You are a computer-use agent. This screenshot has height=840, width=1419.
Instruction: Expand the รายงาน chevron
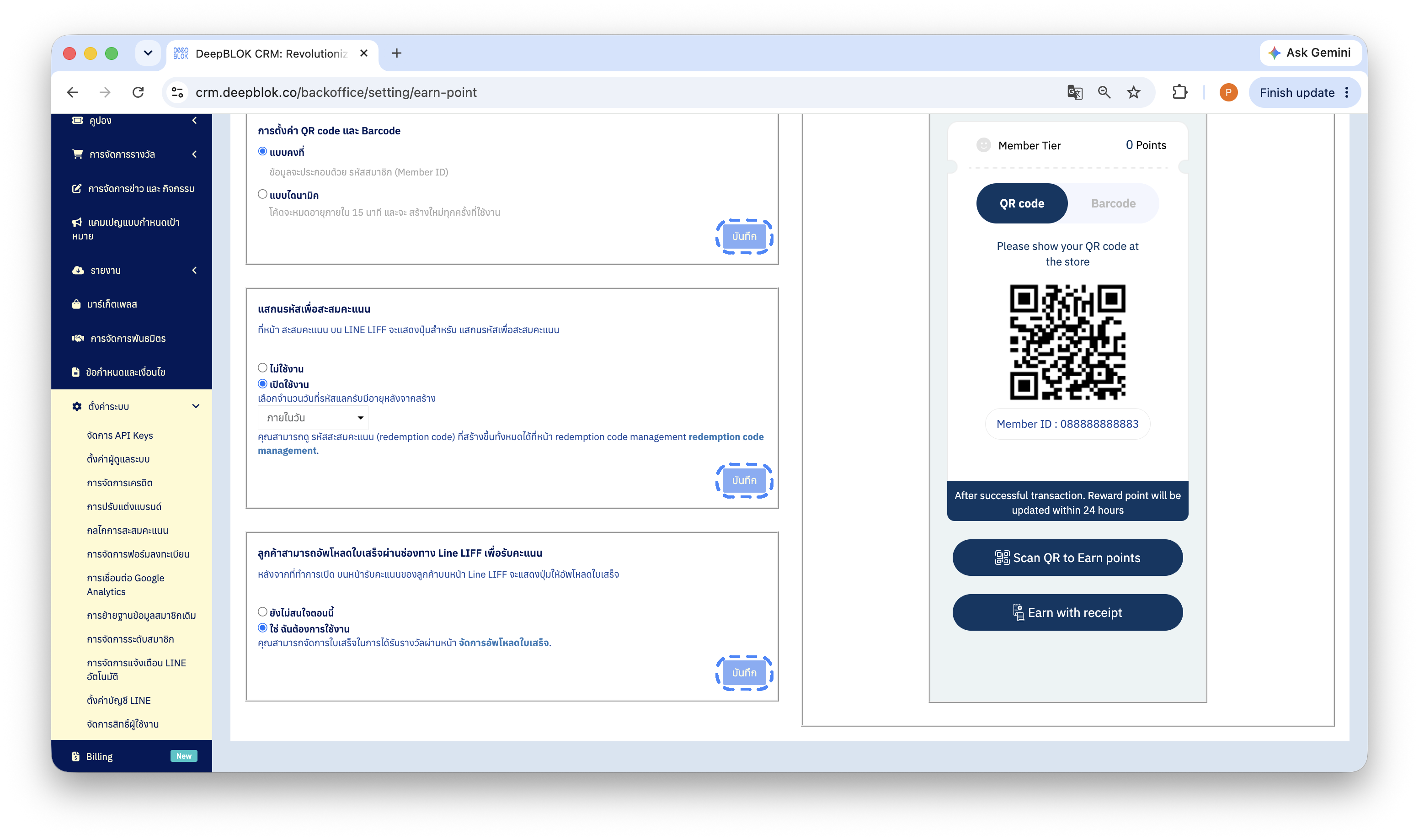[195, 270]
